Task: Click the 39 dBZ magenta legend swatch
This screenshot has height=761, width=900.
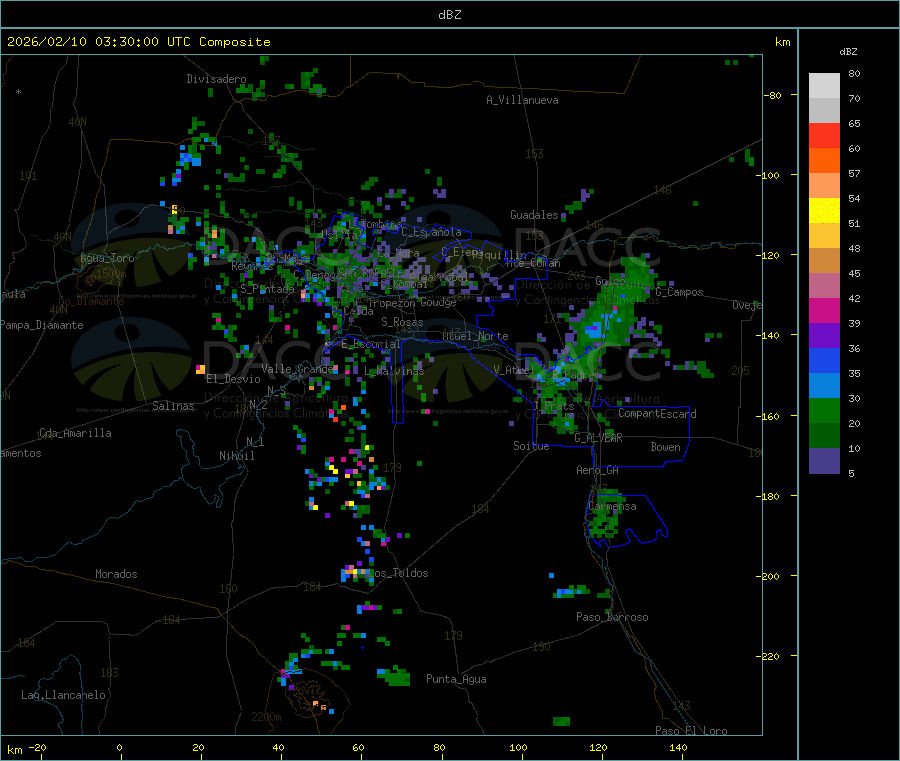Action: point(824,310)
